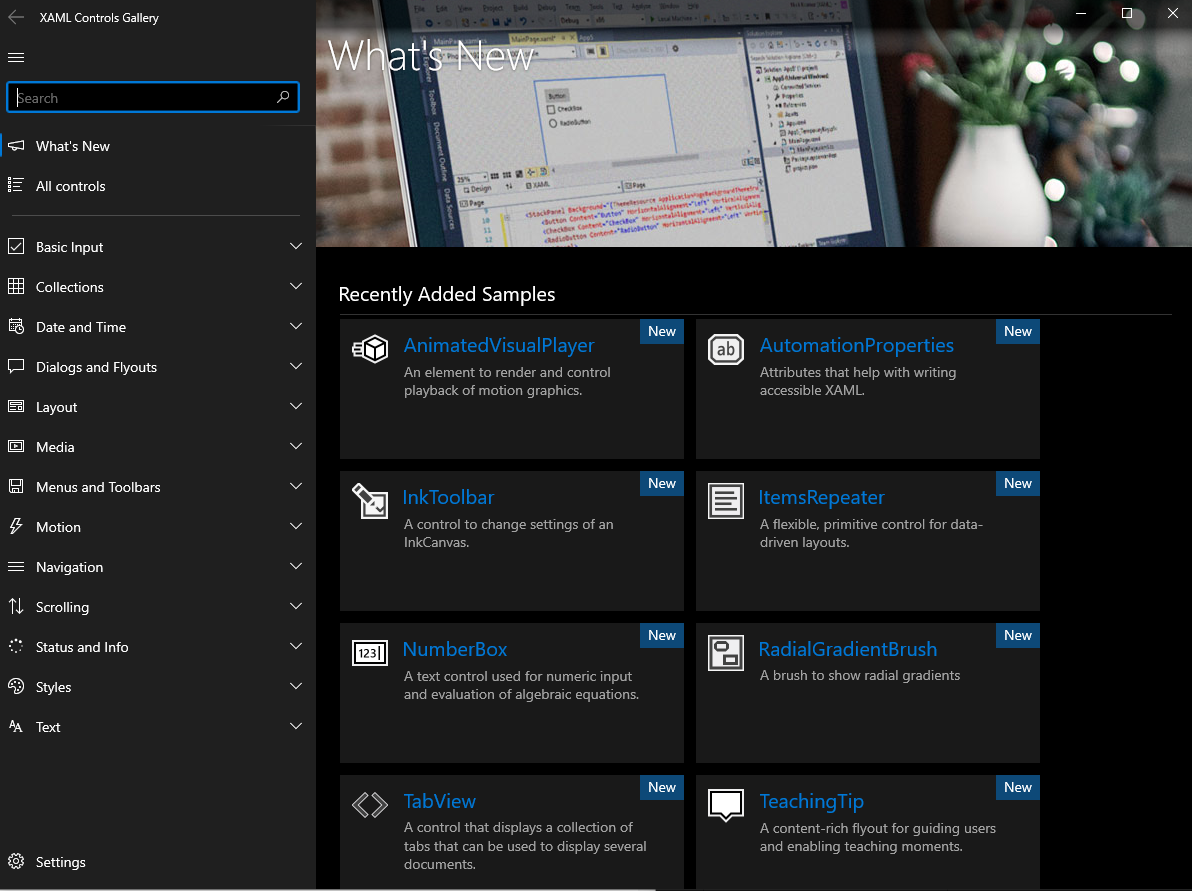Viewport: 1192px width, 891px height.
Task: Expand the Date and Time category
Action: click(296, 326)
